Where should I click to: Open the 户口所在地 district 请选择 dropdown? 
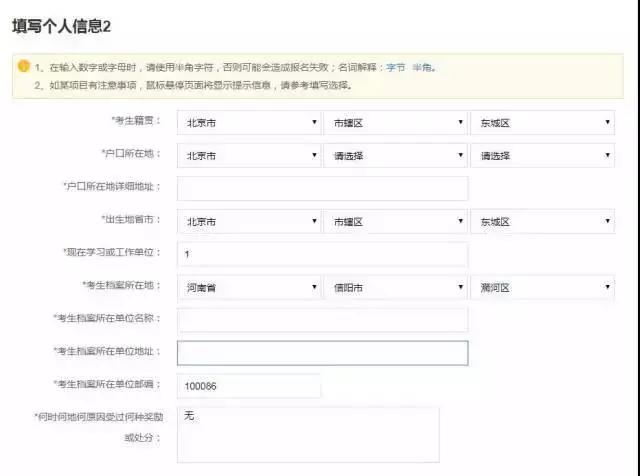542,156
